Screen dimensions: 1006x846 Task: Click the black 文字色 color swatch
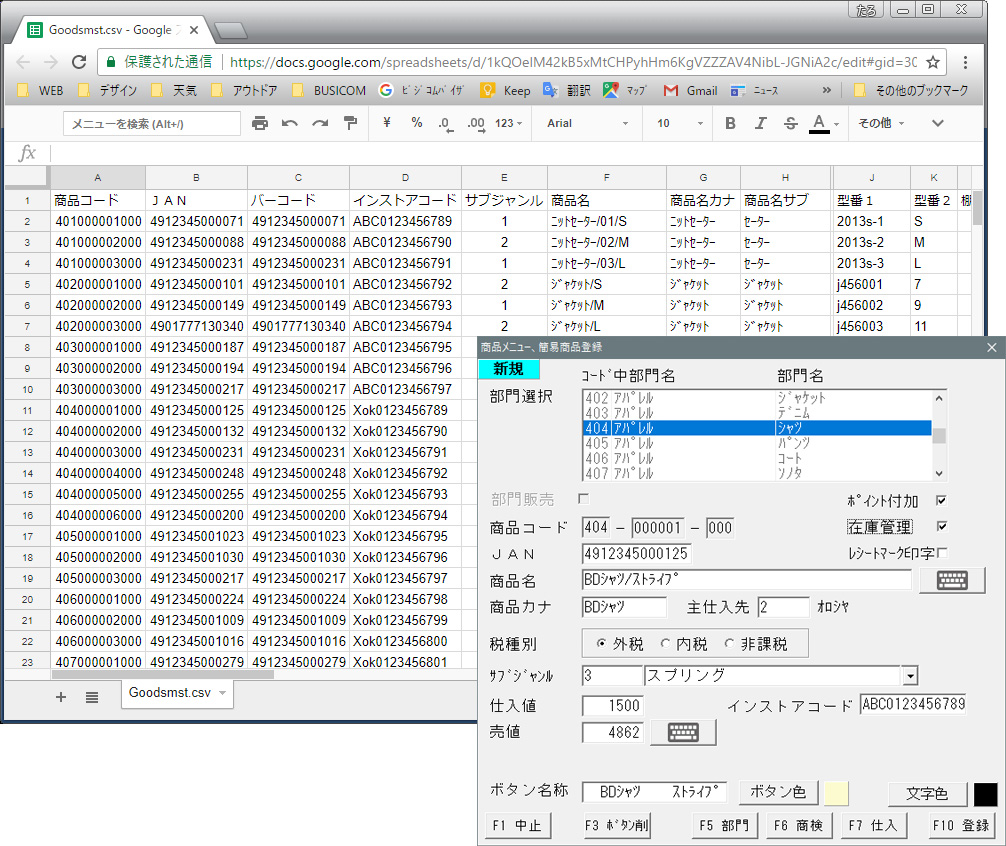coord(985,794)
